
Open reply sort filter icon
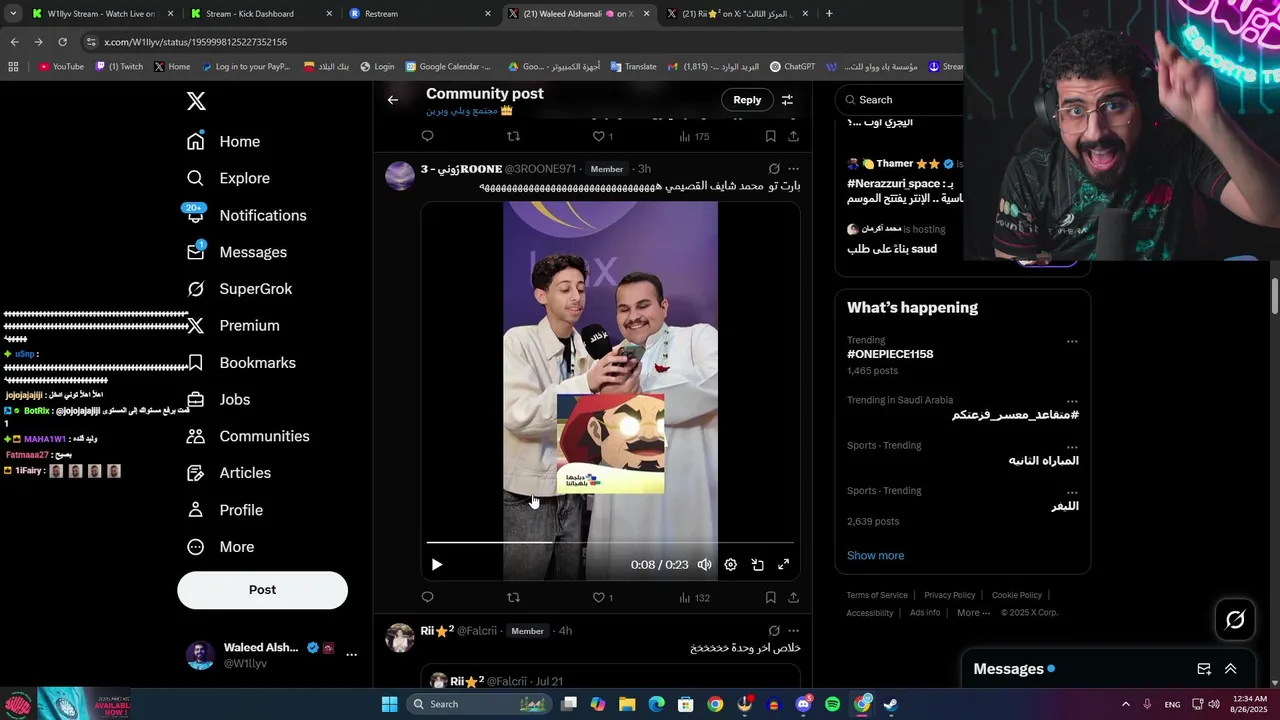787,100
